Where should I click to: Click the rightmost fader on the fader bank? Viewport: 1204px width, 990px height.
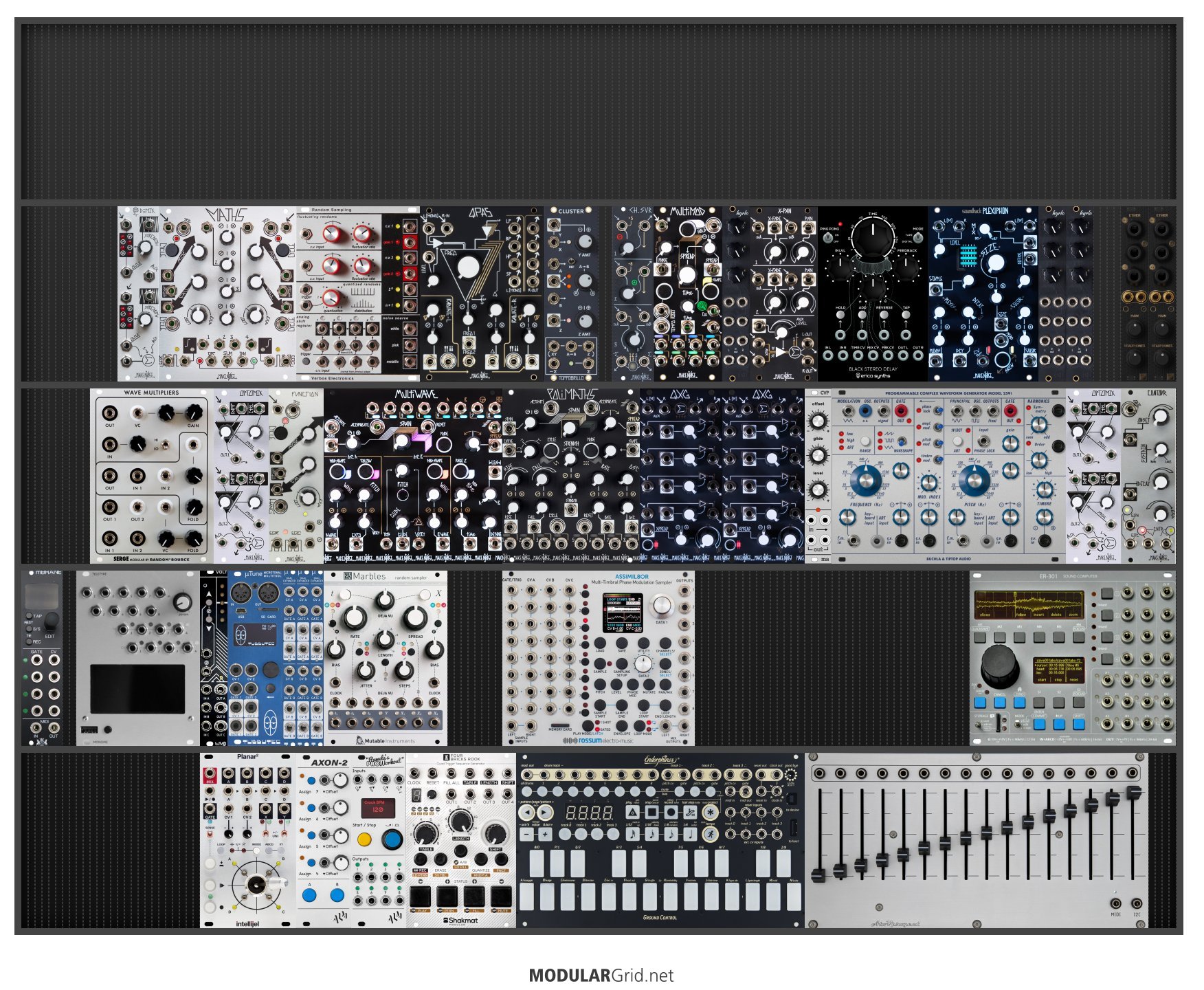click(x=1134, y=793)
